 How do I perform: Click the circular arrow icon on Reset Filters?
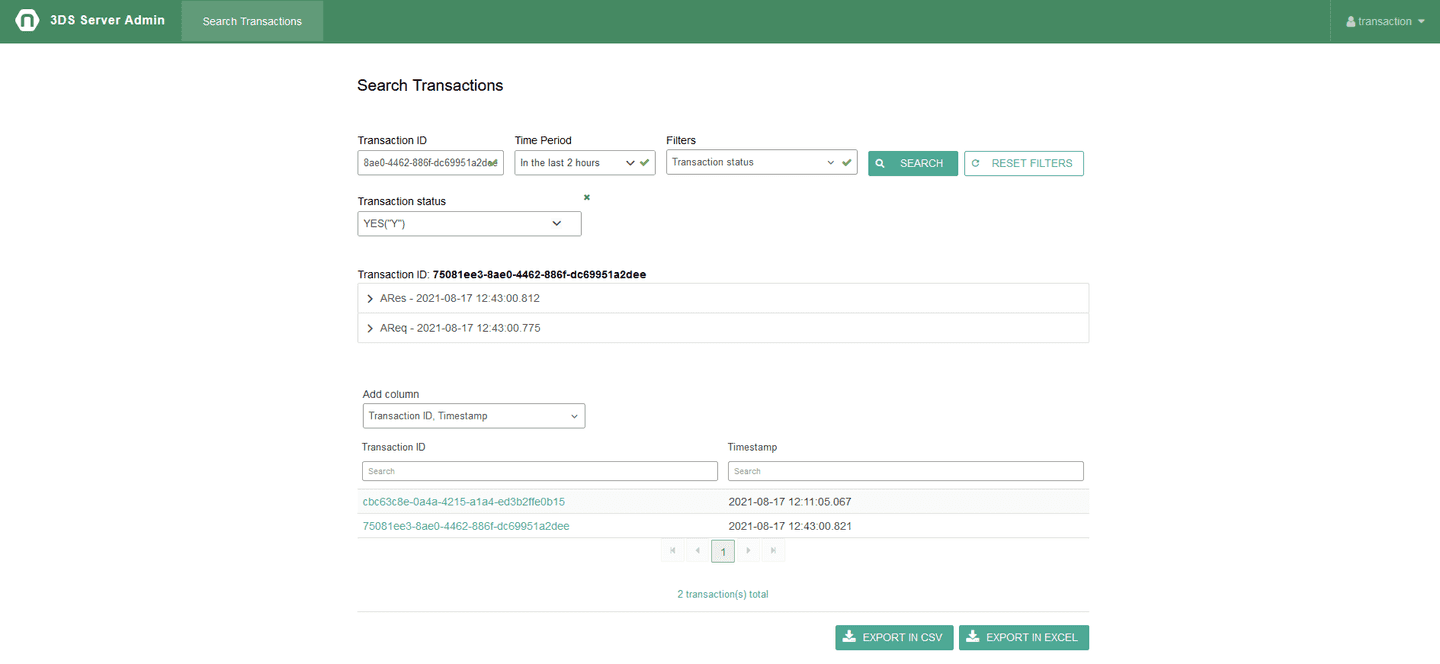click(978, 163)
